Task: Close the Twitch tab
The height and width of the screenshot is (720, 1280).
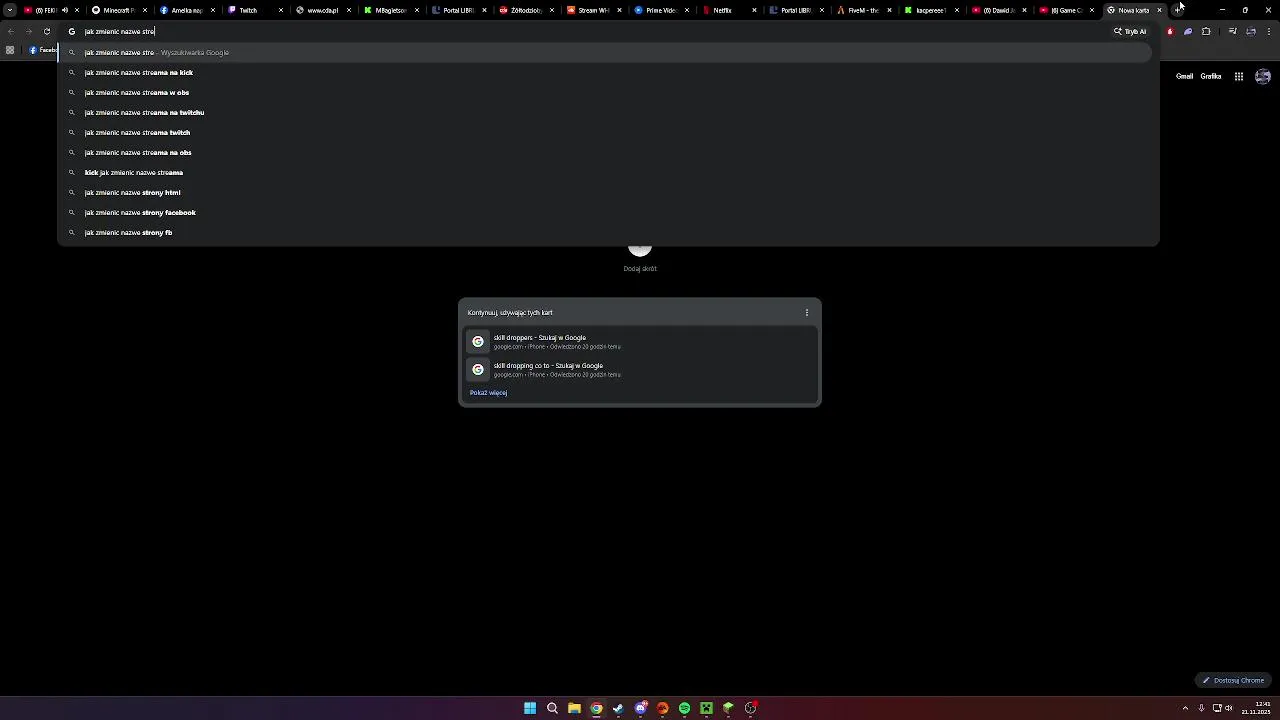Action: (280, 10)
